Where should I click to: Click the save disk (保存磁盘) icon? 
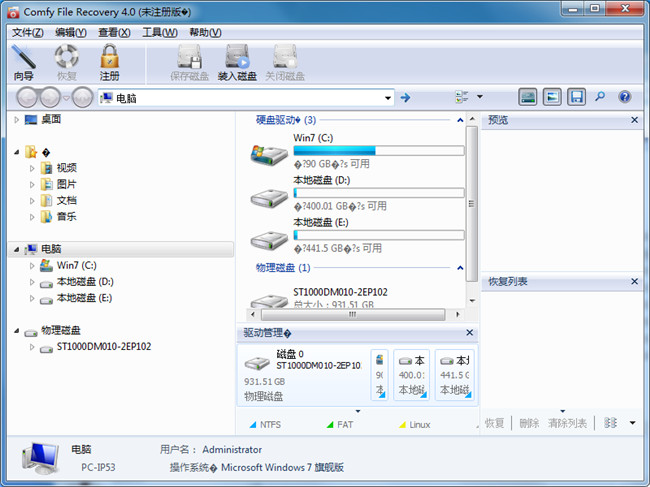(189, 57)
